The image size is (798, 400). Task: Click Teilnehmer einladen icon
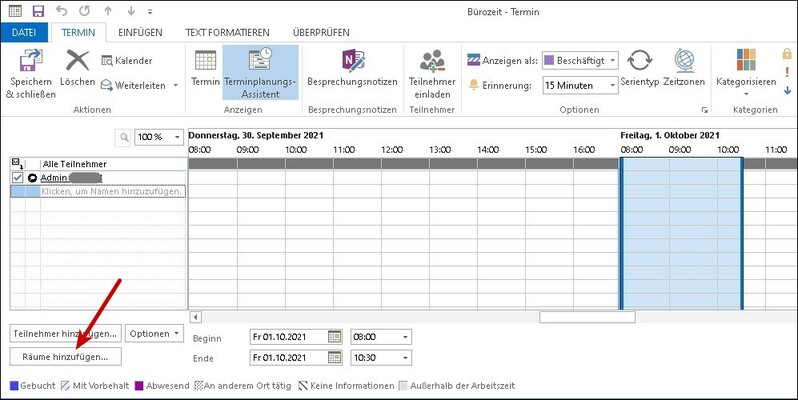[432, 62]
